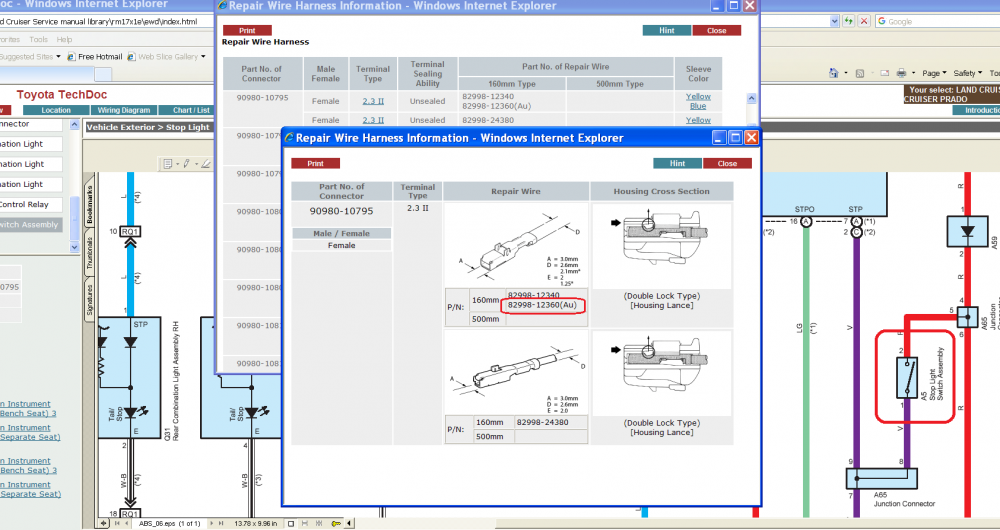Click the A5 Stop Light Switch Assembly symbol

click(x=908, y=378)
